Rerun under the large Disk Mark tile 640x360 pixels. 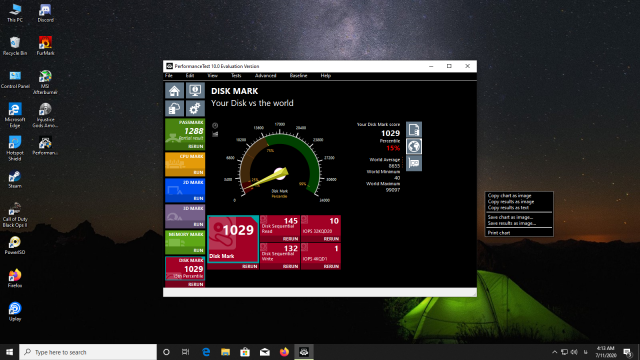[249, 266]
